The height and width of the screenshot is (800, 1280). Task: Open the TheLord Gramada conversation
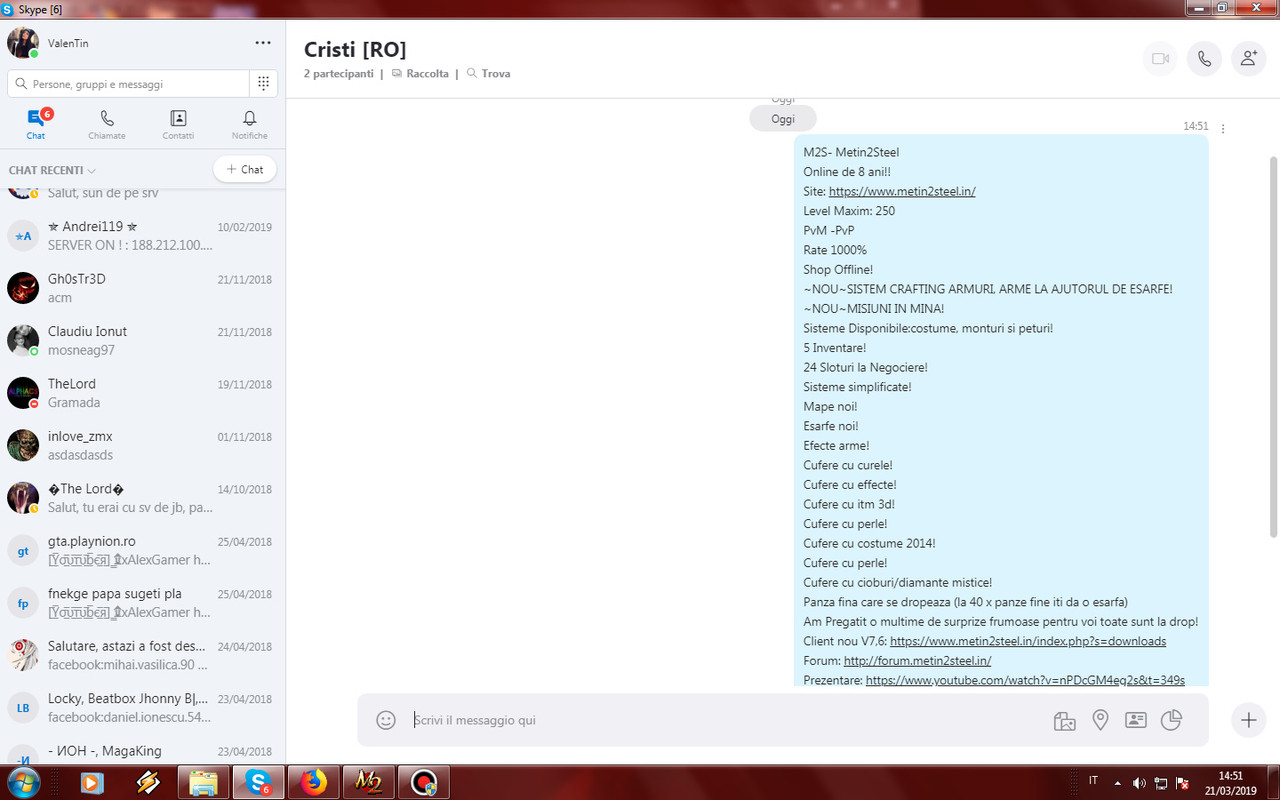pyautogui.click(x=142, y=393)
